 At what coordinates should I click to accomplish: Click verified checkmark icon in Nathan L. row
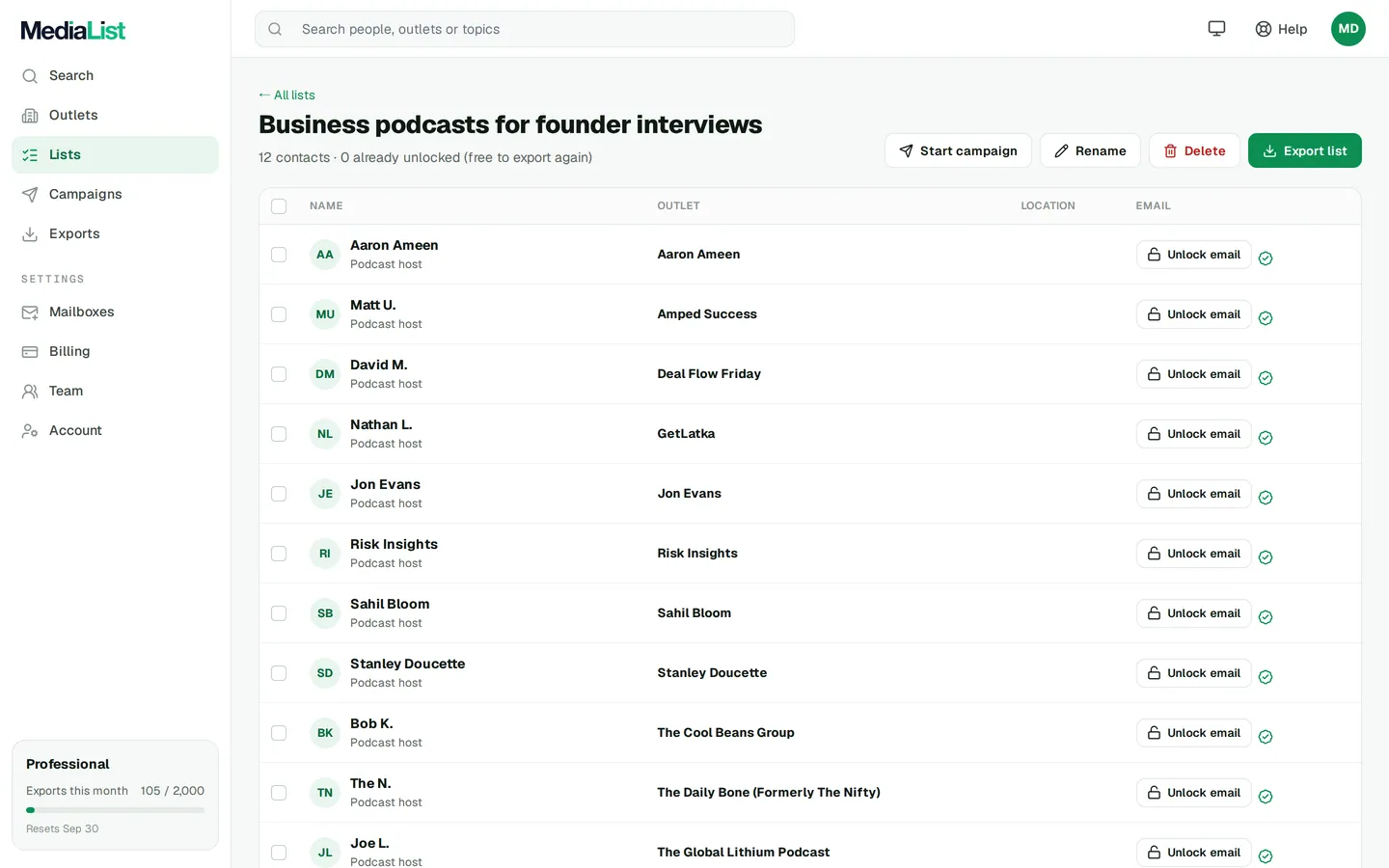pyautogui.click(x=1266, y=438)
